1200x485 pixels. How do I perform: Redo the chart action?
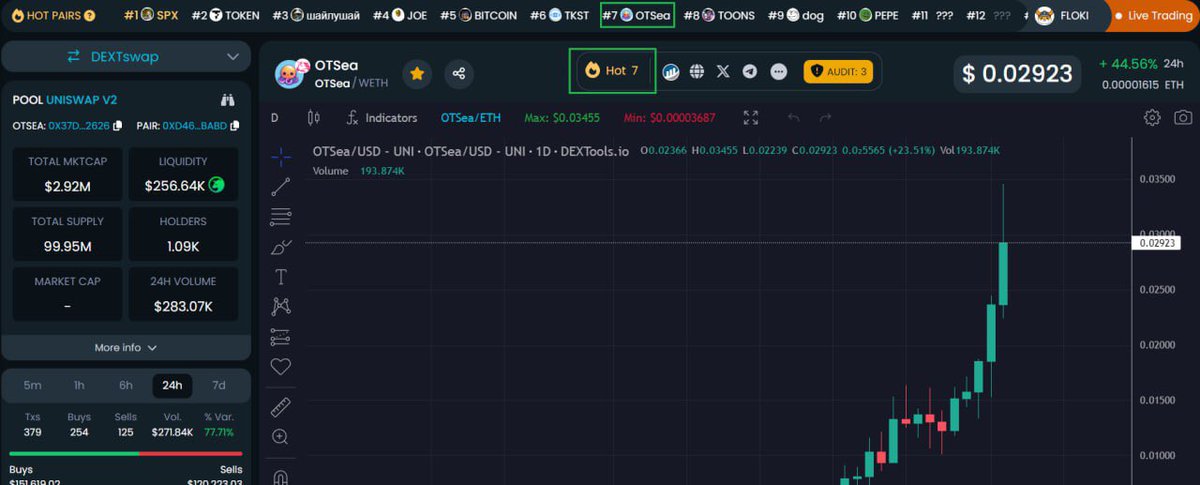pos(825,118)
